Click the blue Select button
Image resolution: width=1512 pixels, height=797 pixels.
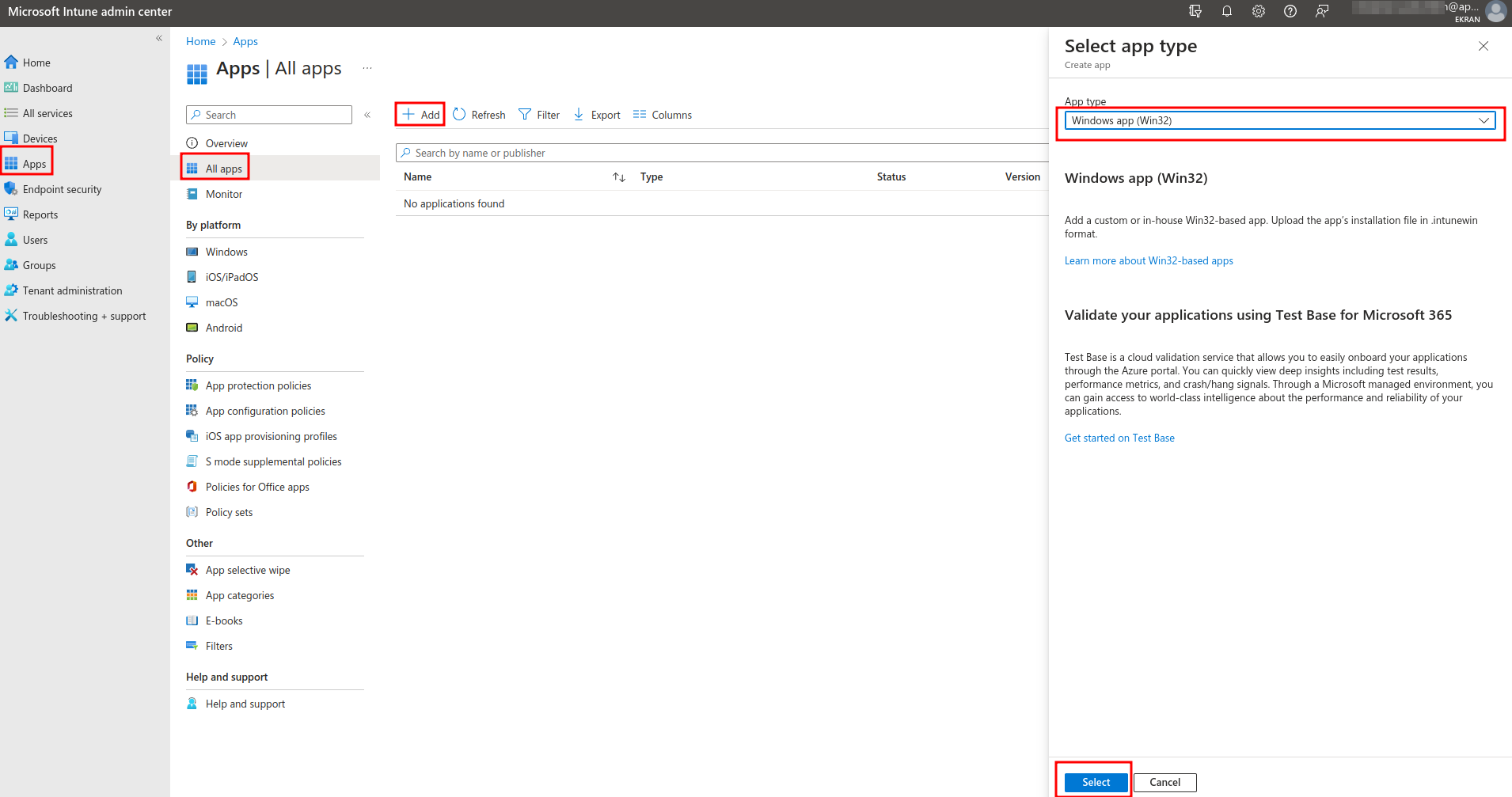pyautogui.click(x=1096, y=782)
